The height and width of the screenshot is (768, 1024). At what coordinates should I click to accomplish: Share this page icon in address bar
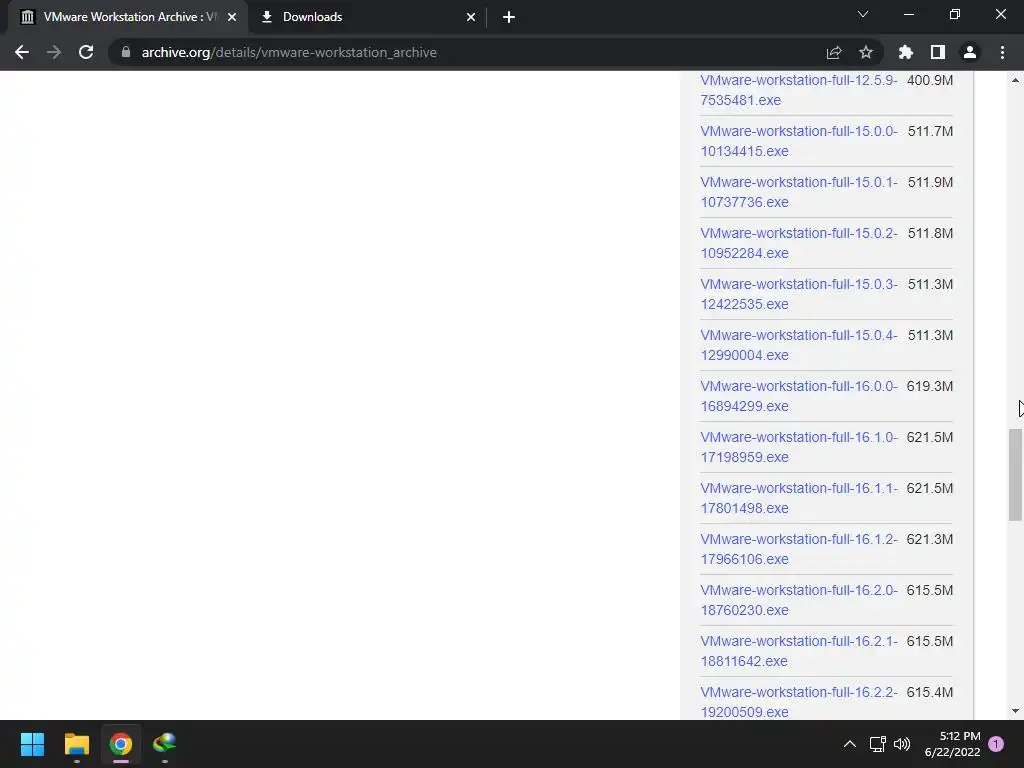tap(834, 52)
